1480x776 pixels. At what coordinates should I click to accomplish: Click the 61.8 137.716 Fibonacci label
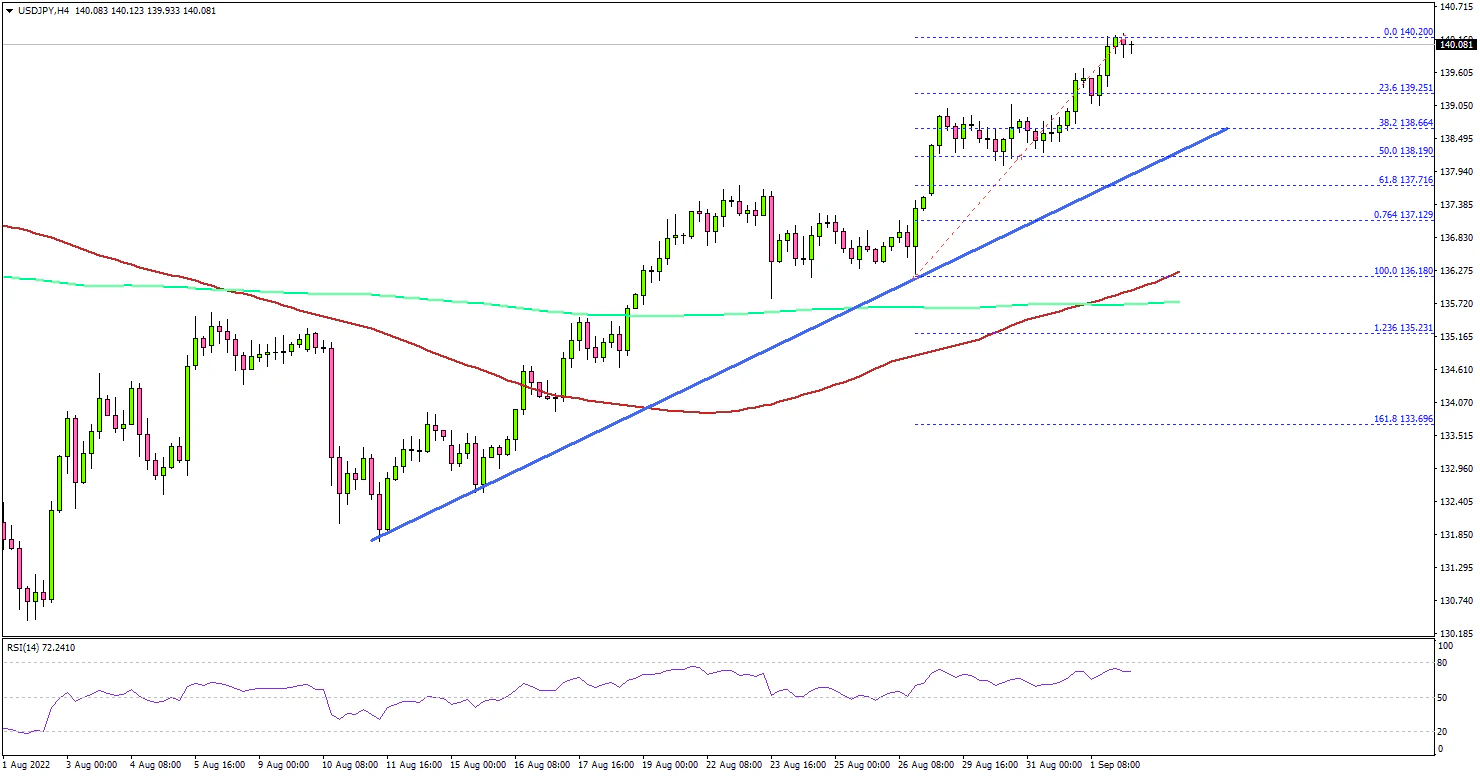pyautogui.click(x=1405, y=180)
